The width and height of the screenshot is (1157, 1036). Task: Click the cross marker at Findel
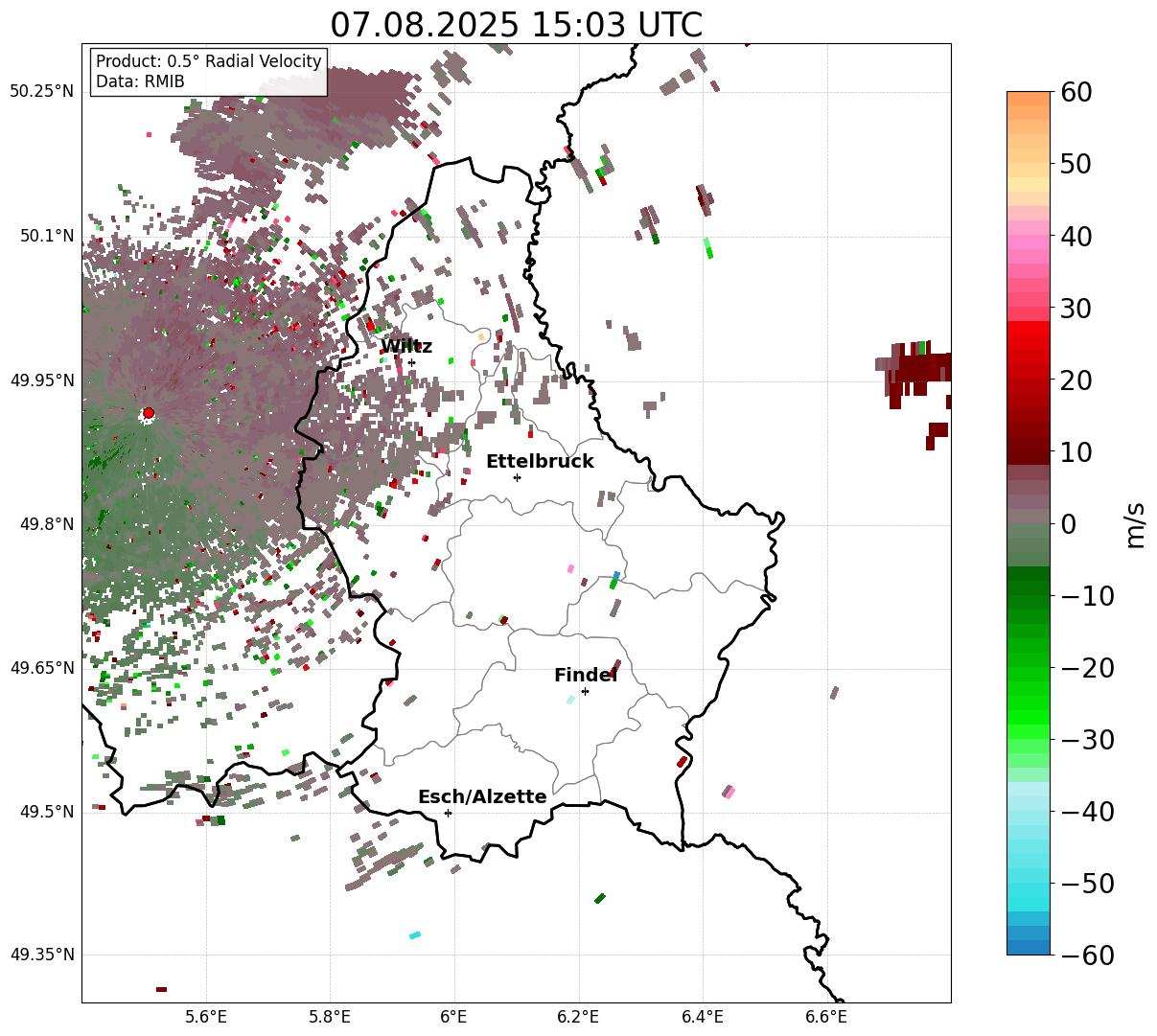[585, 691]
